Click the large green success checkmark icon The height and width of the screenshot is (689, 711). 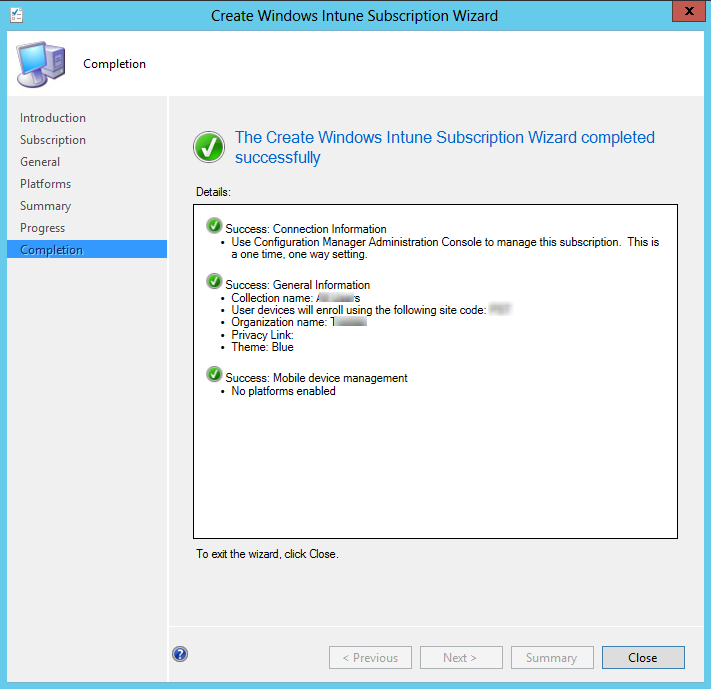tap(209, 147)
